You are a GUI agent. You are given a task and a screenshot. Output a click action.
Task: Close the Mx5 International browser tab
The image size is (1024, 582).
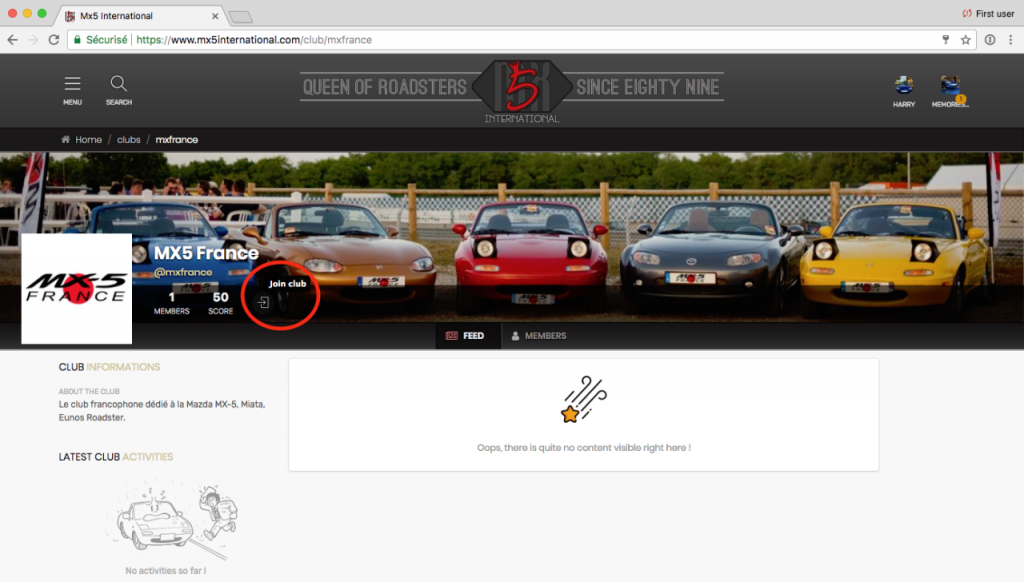point(215,16)
